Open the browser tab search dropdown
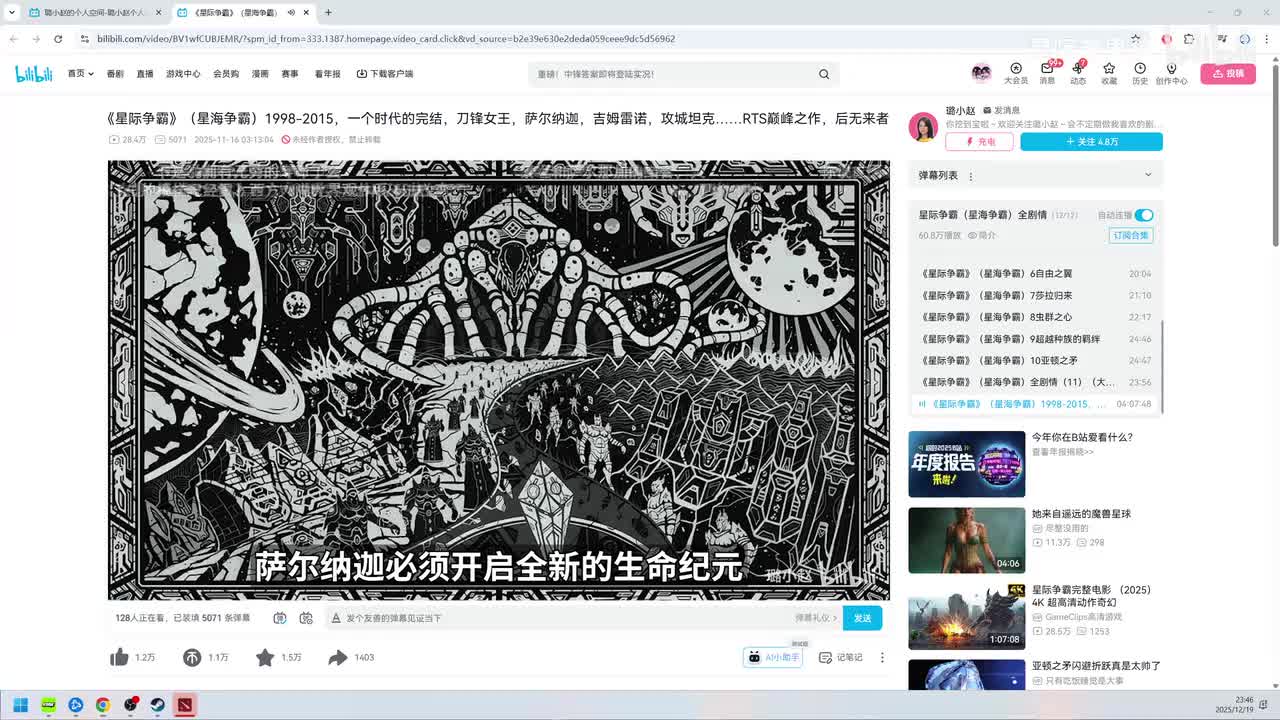 11,12
